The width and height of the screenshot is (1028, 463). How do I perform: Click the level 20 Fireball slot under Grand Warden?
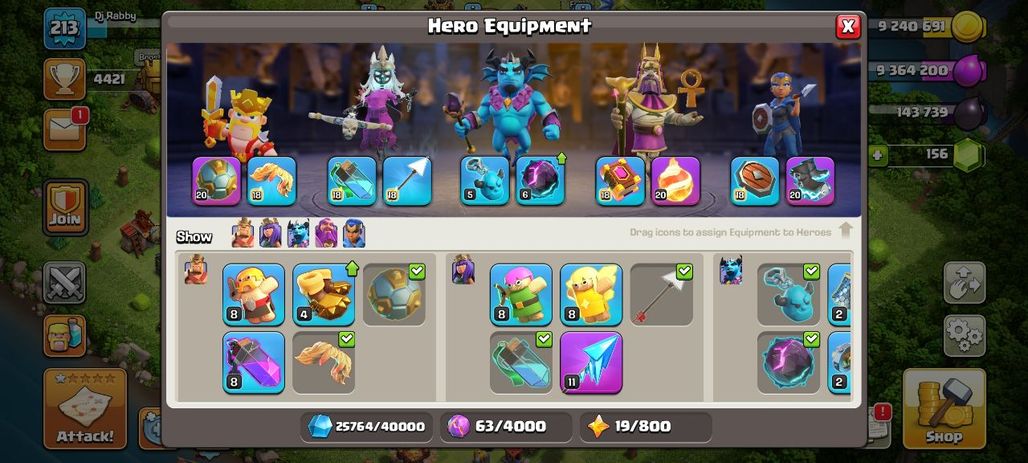coord(676,181)
